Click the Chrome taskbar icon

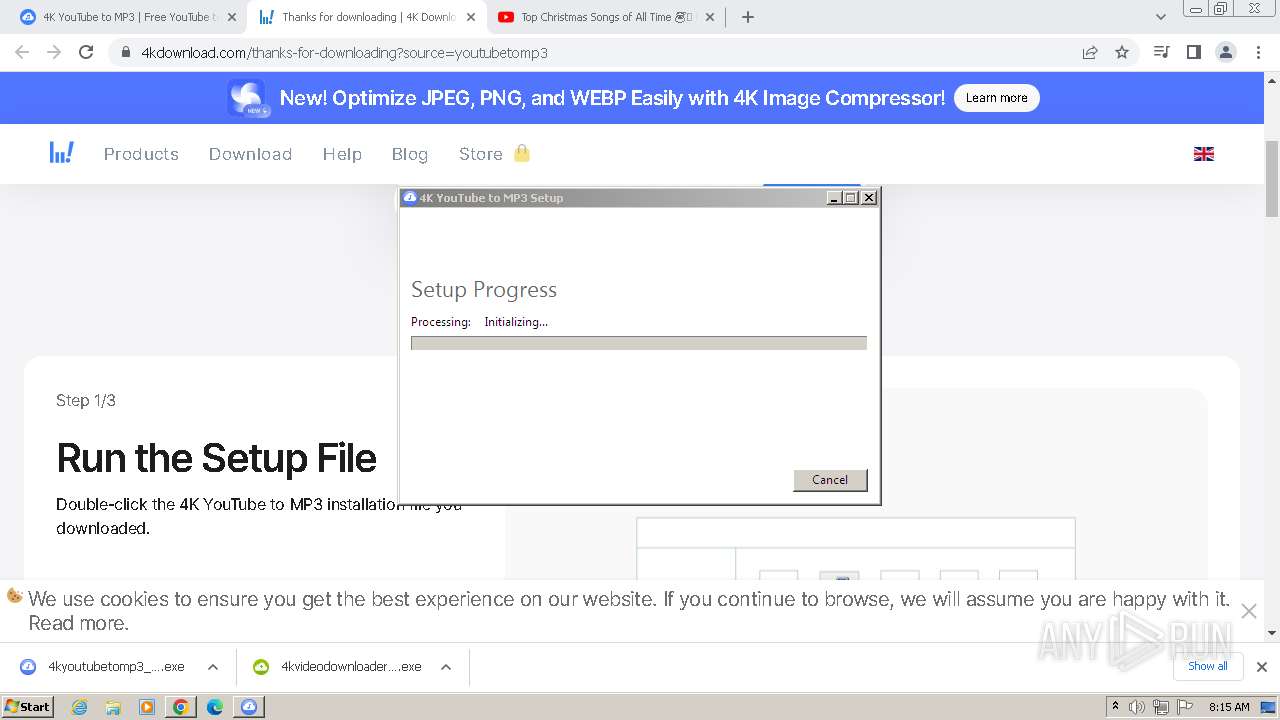(x=181, y=707)
